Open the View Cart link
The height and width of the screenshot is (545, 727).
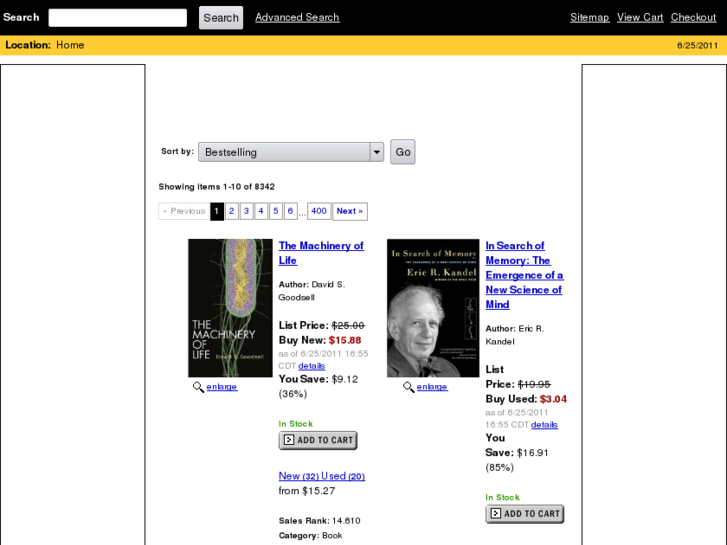coord(640,17)
